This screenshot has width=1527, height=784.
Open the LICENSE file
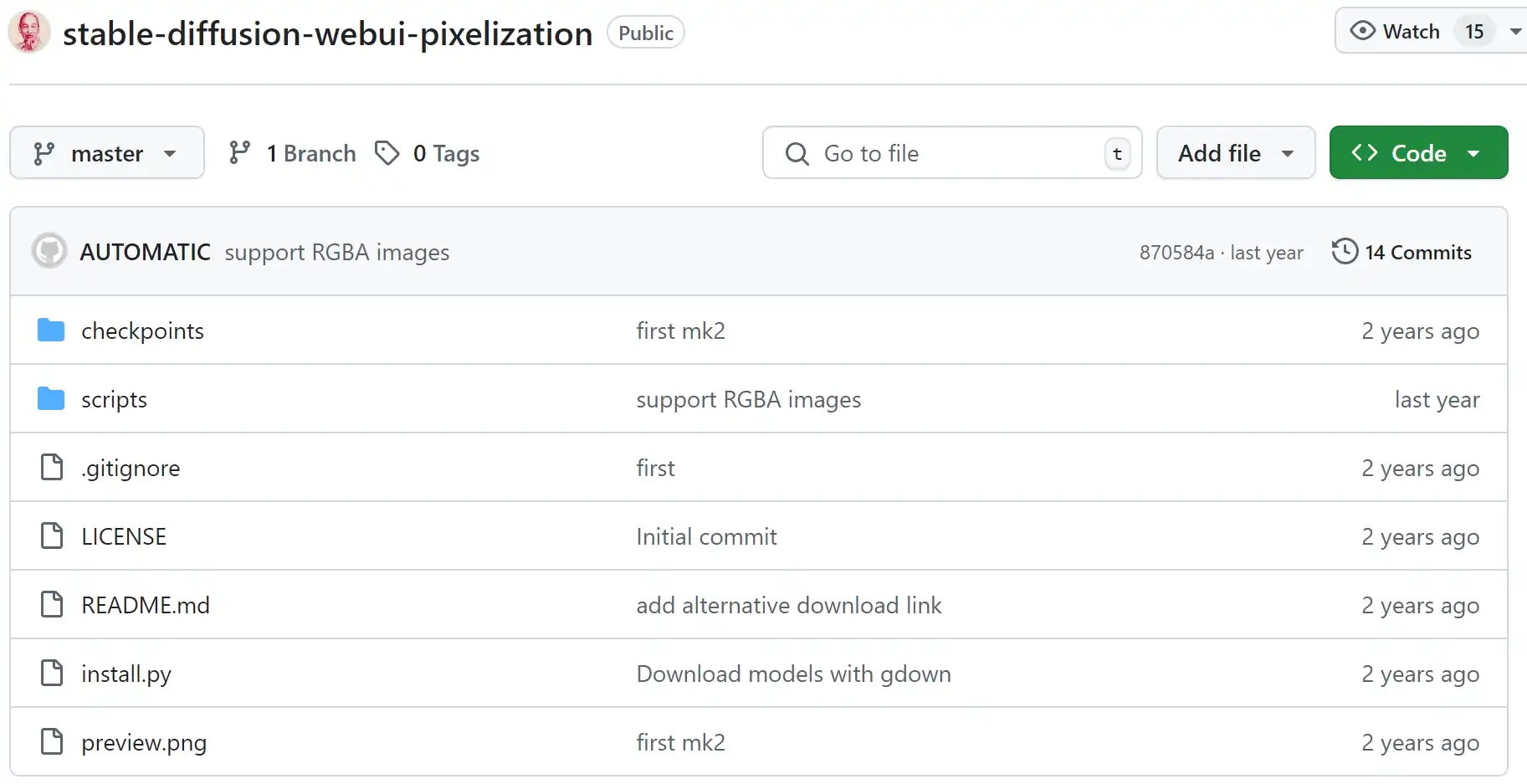(124, 536)
